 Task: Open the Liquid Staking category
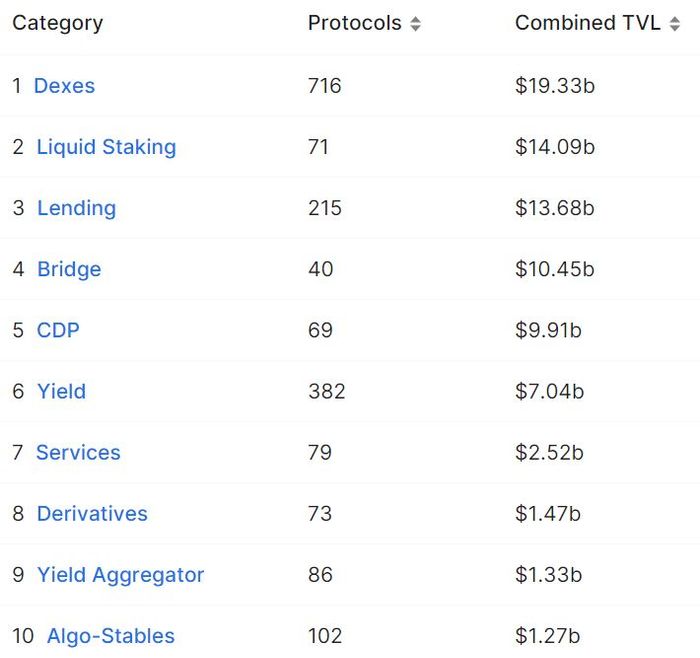click(x=106, y=147)
